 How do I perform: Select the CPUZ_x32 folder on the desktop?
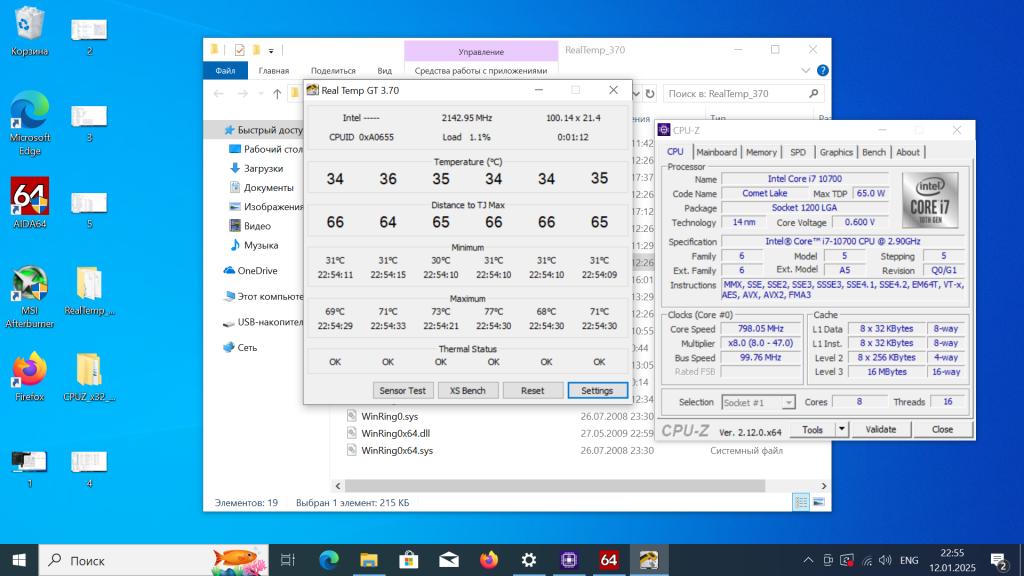coord(89,377)
